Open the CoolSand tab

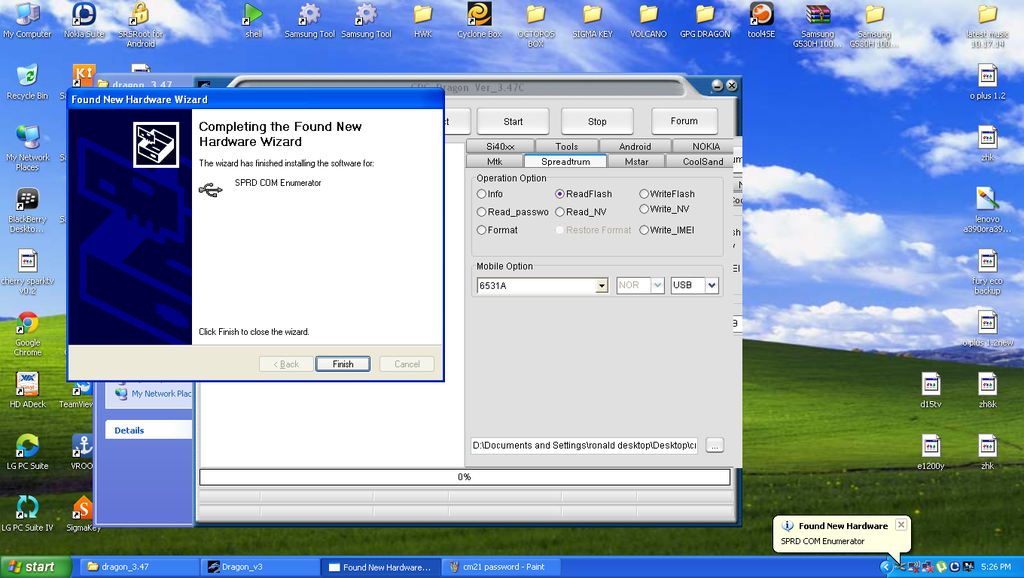701,160
